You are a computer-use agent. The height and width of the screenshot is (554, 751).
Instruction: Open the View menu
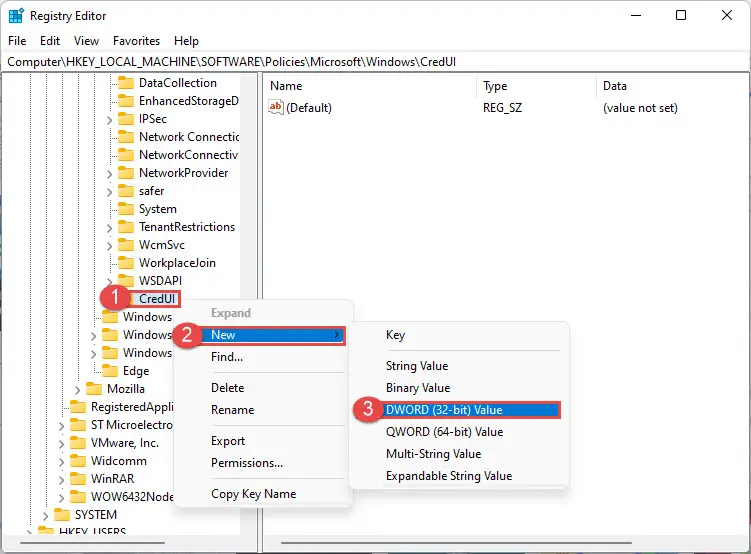86,41
